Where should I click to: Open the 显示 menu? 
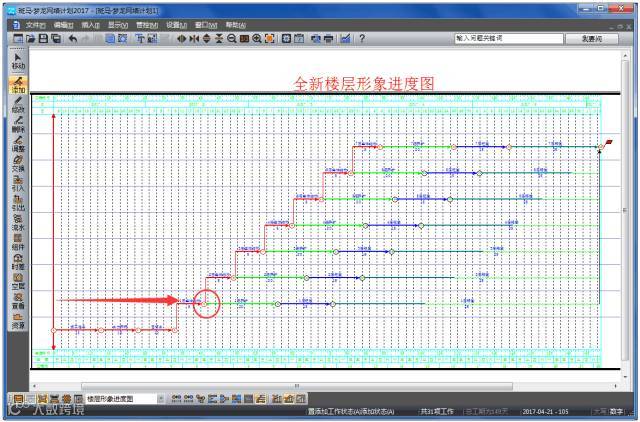coord(118,25)
